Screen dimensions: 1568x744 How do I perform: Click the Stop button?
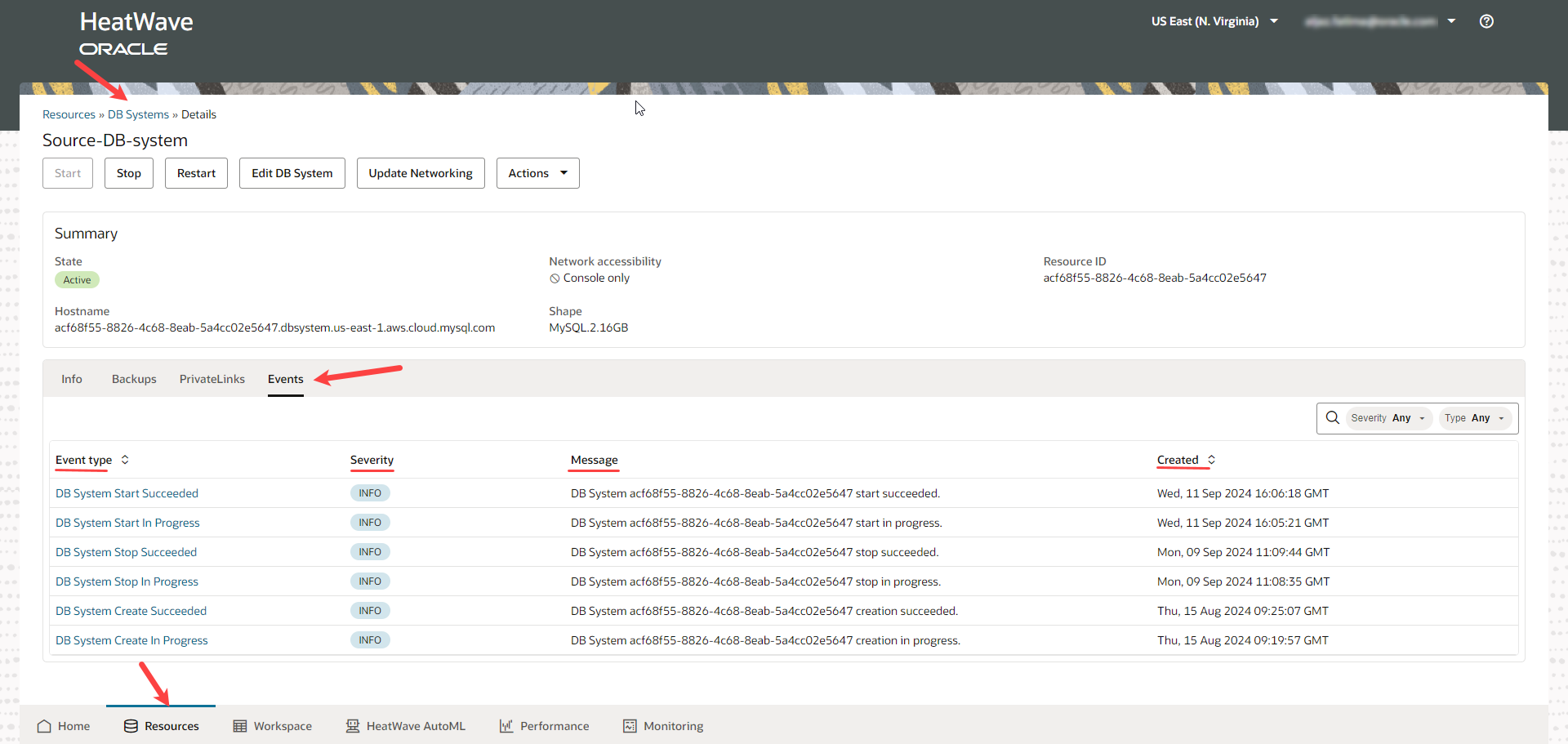pos(129,173)
